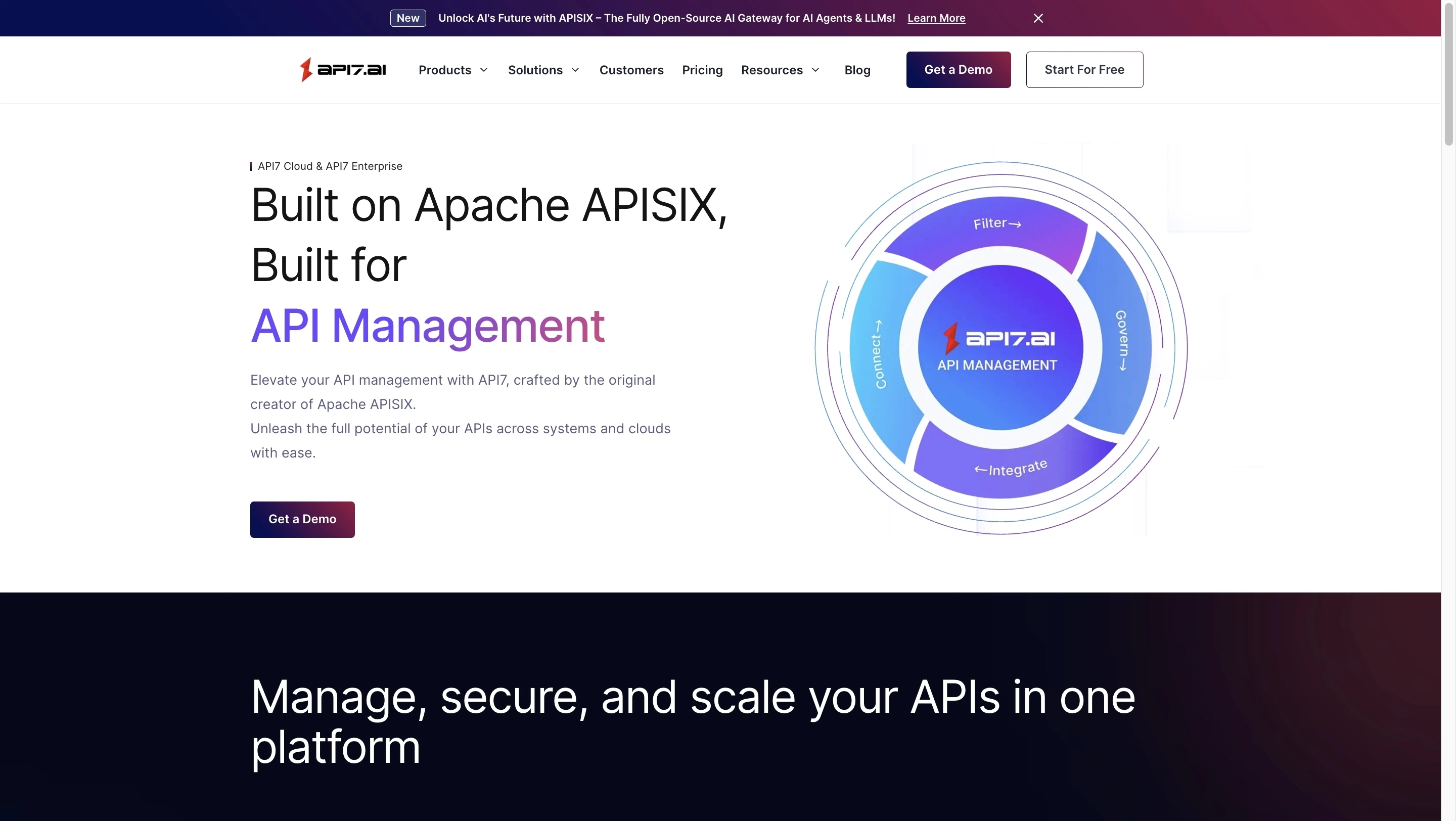Click the API7.ai logo in navbar
1456x821 pixels.
343,69
